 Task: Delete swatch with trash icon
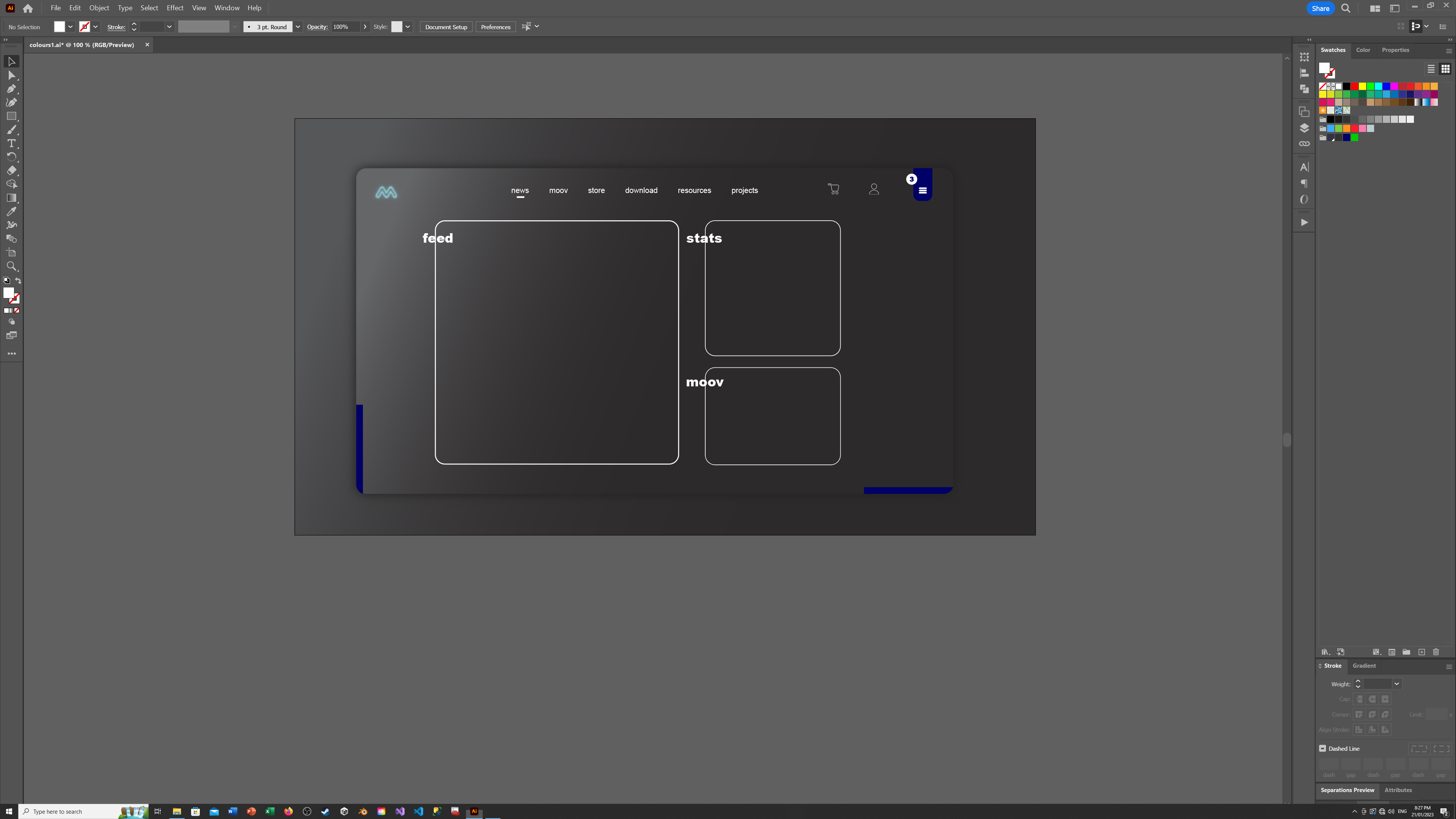point(1436,652)
